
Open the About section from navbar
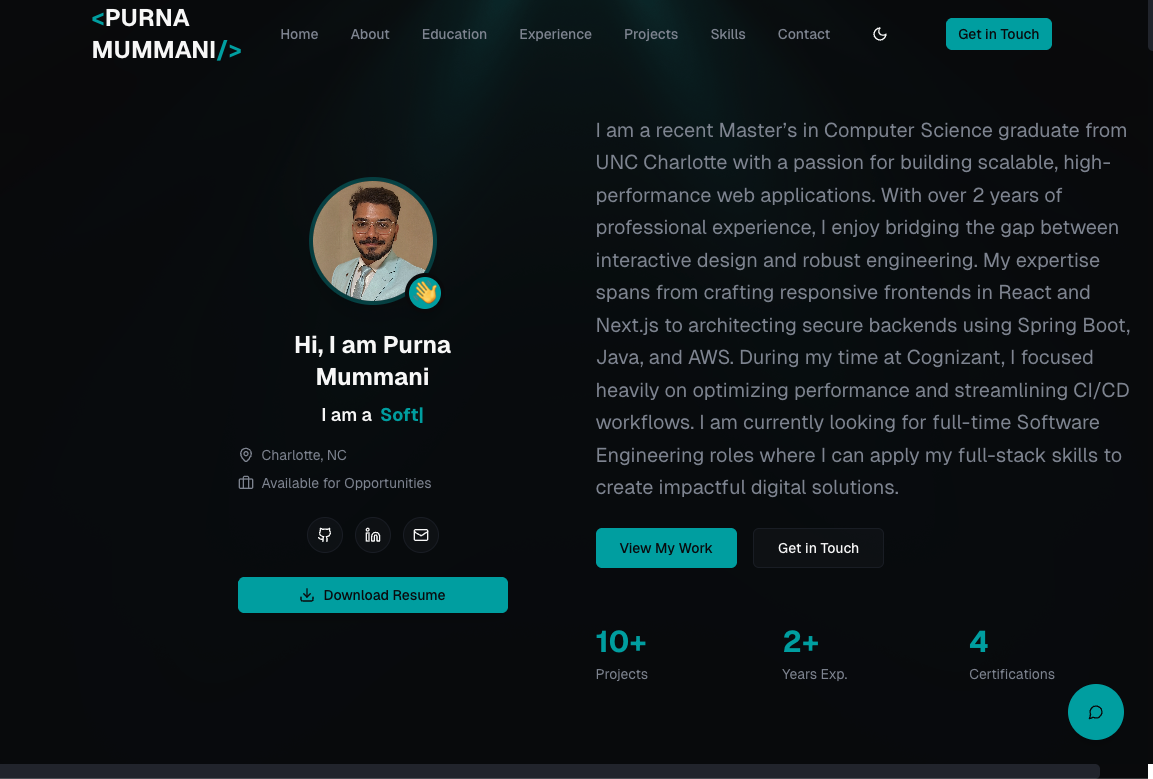(370, 34)
